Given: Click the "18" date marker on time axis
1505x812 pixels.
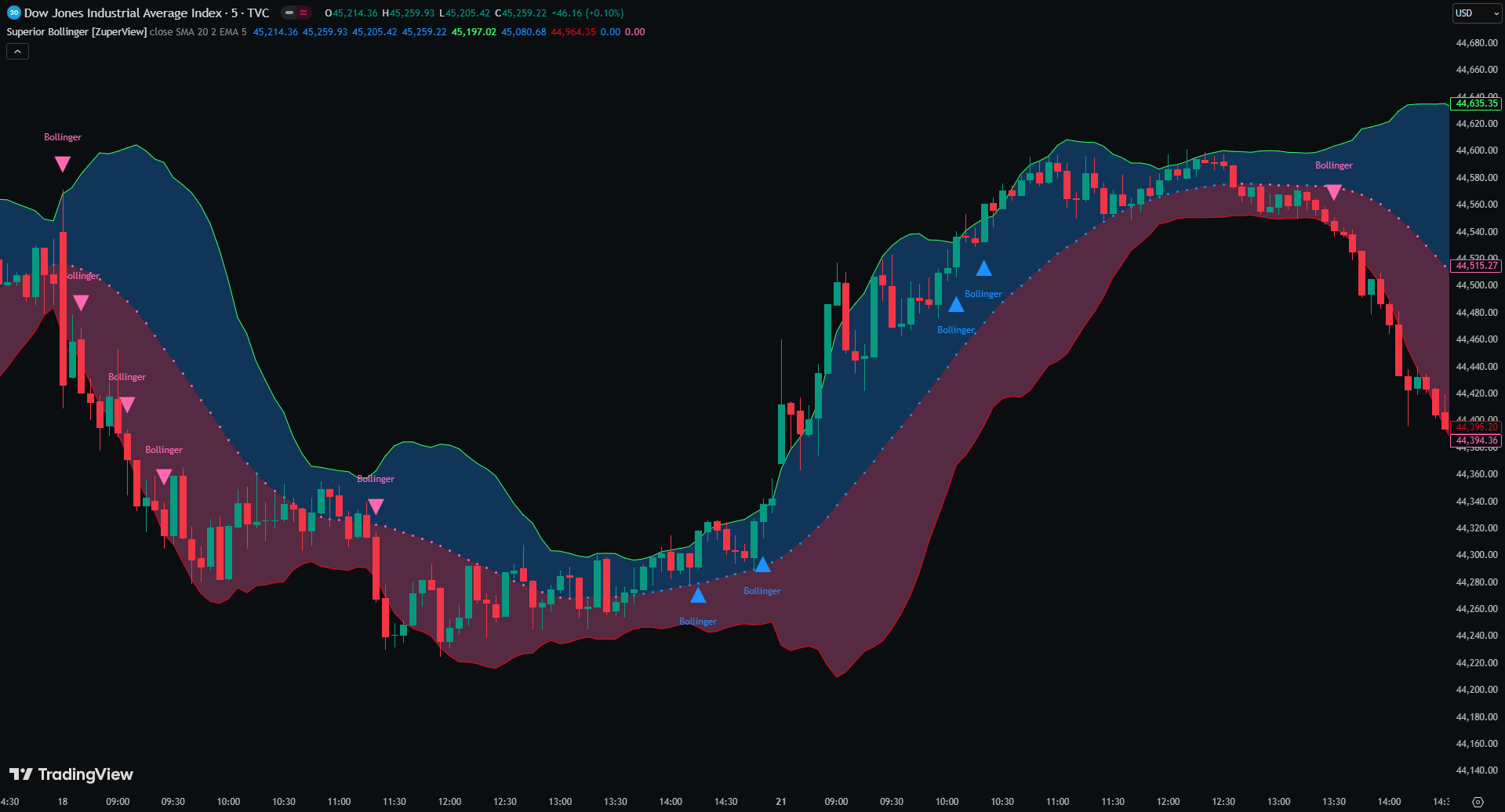Looking at the screenshot, I should pyautogui.click(x=63, y=802).
